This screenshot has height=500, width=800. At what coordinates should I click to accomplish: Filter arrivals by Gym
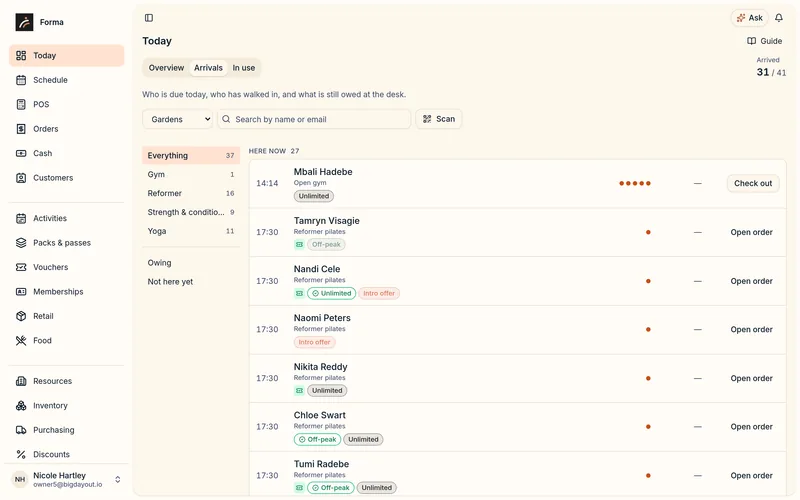(191, 174)
